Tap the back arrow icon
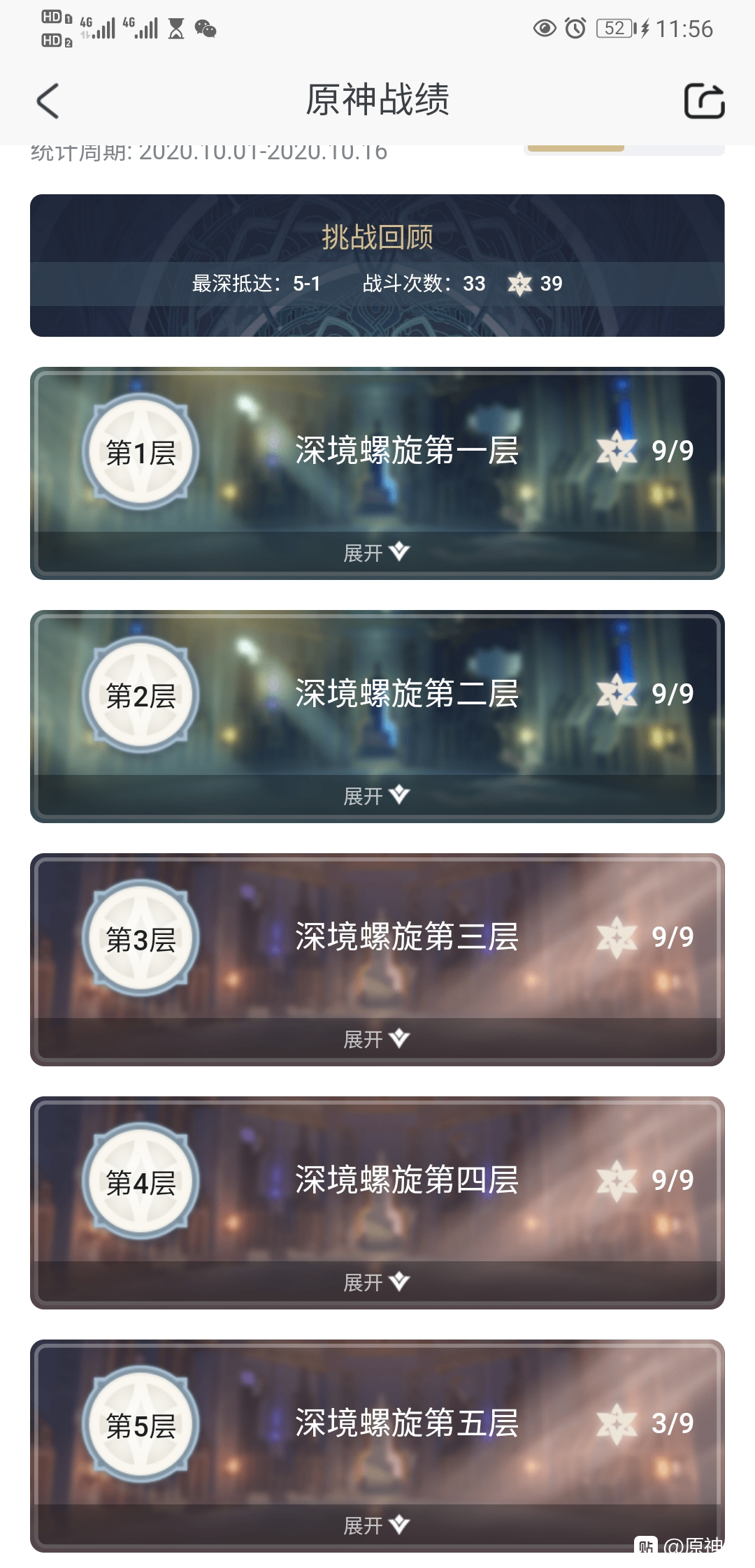Screen dimensions: 755x1568 (x=48, y=101)
